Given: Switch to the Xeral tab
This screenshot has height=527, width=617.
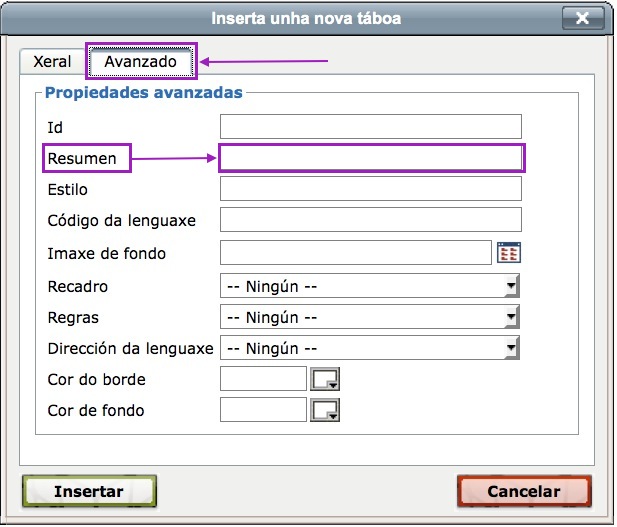Looking at the screenshot, I should click(52, 62).
